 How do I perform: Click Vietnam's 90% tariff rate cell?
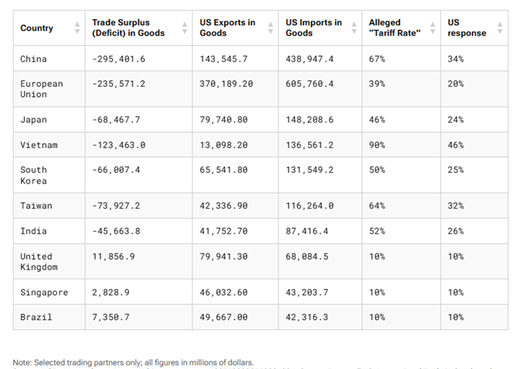(x=401, y=145)
